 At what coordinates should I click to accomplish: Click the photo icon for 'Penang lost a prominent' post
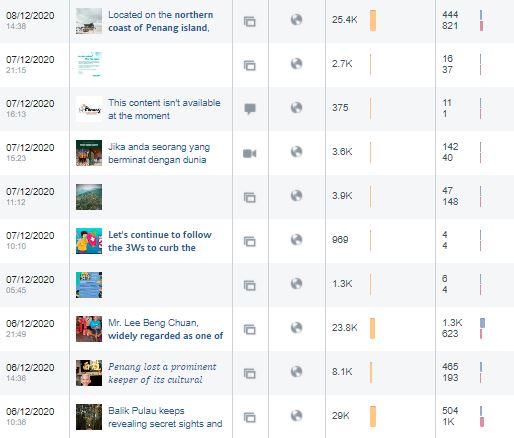[x=250, y=373]
